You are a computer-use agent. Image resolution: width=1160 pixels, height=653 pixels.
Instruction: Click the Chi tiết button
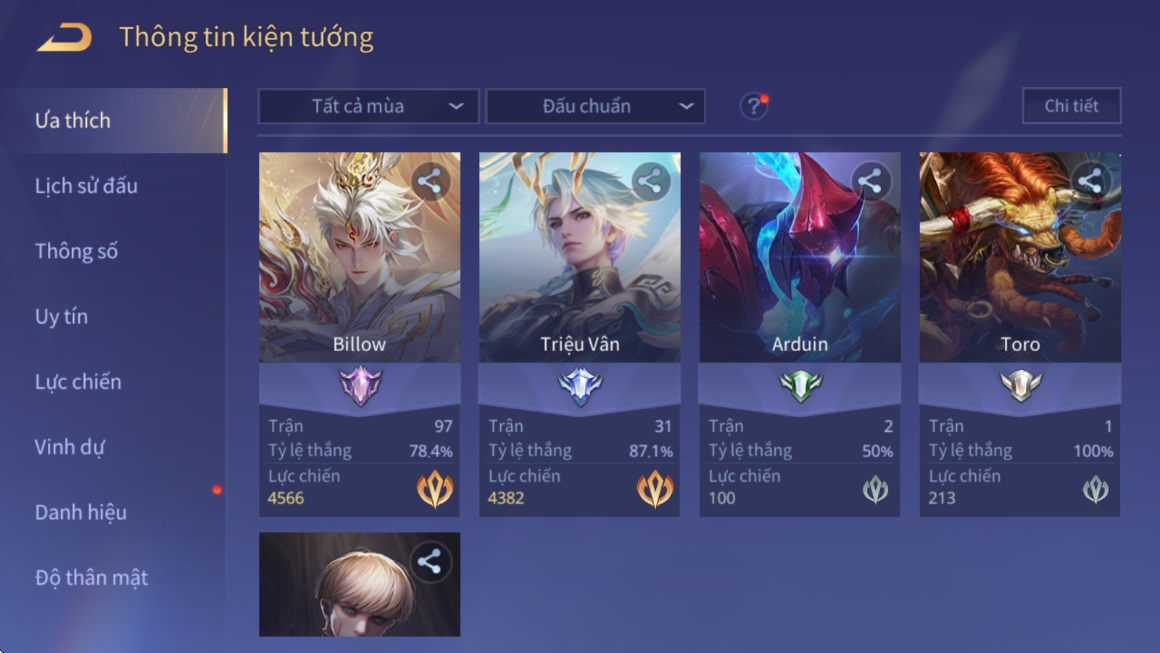[1071, 106]
